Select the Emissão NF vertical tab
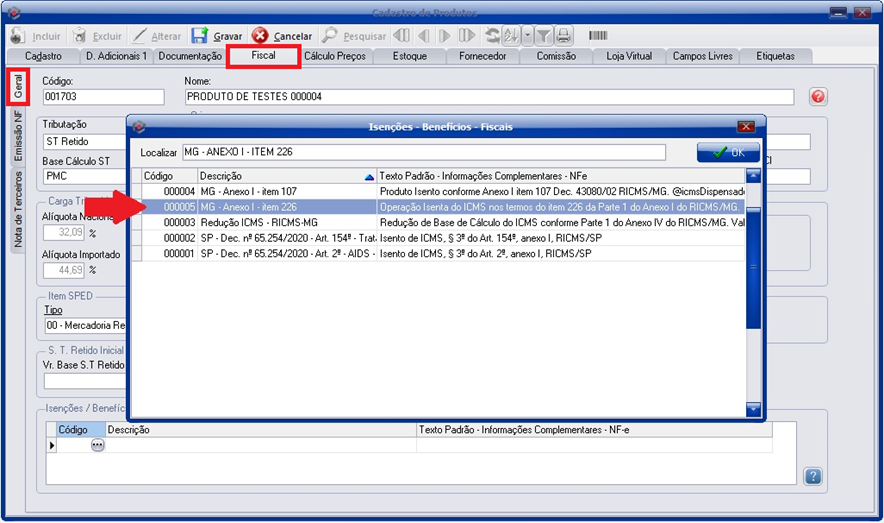The height and width of the screenshot is (523, 884). (x=18, y=145)
